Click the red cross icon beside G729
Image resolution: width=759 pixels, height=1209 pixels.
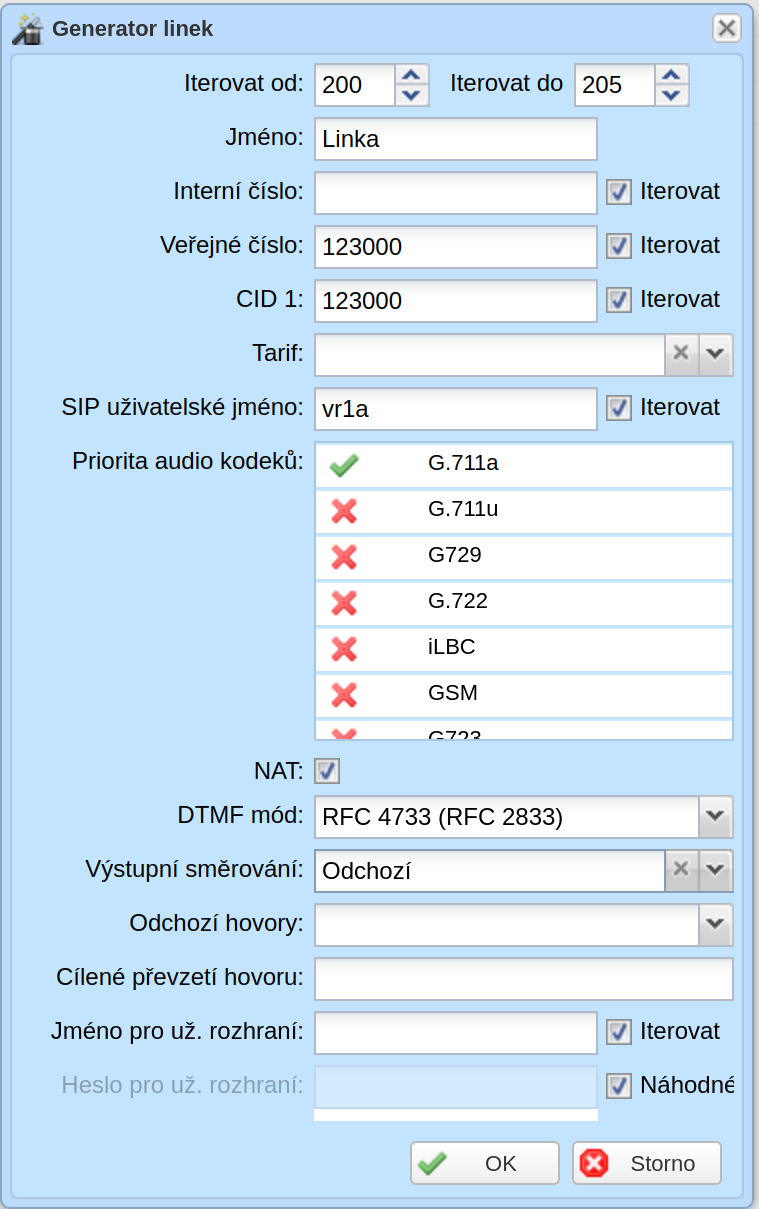click(344, 557)
